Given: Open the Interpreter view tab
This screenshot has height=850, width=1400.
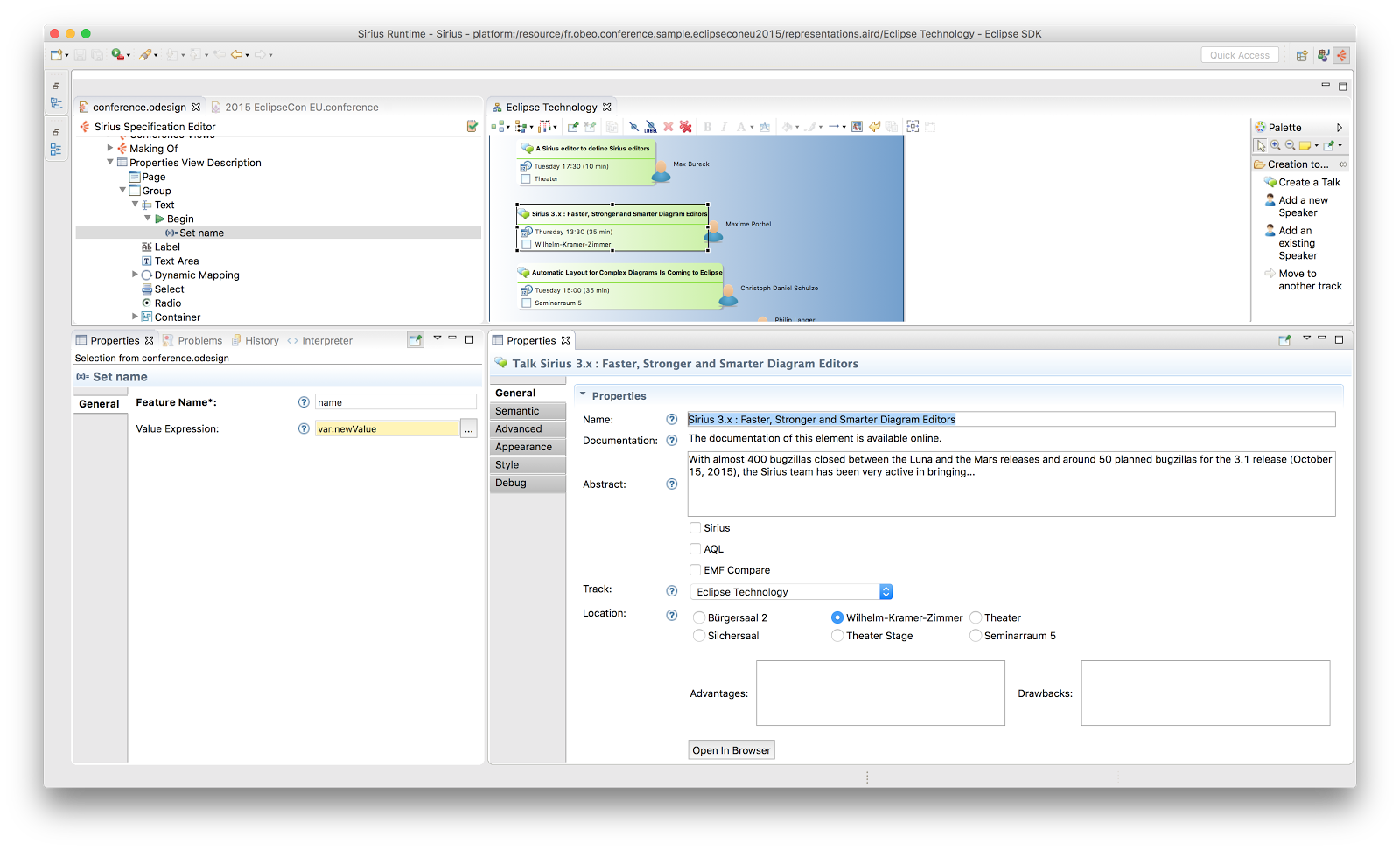Looking at the screenshot, I should tap(320, 340).
